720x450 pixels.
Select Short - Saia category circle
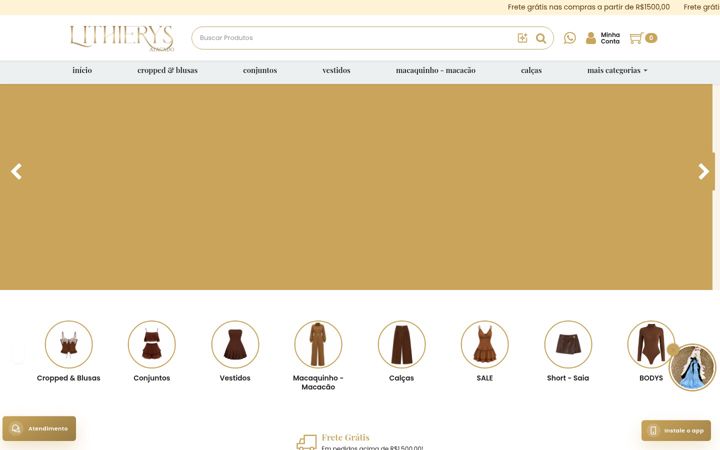568,344
